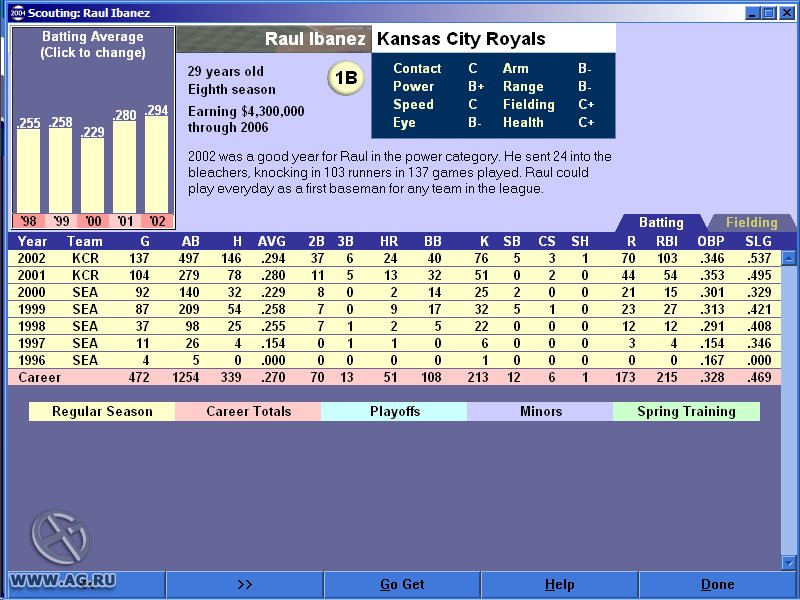The width and height of the screenshot is (800, 600).
Task: Select the 2000 SEA season row
Action: pos(394,292)
